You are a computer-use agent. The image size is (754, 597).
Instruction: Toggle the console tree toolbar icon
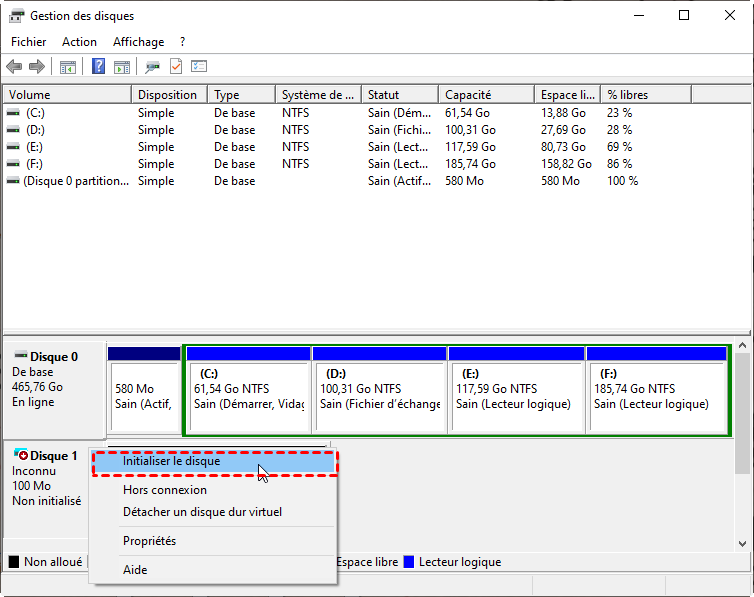click(68, 67)
